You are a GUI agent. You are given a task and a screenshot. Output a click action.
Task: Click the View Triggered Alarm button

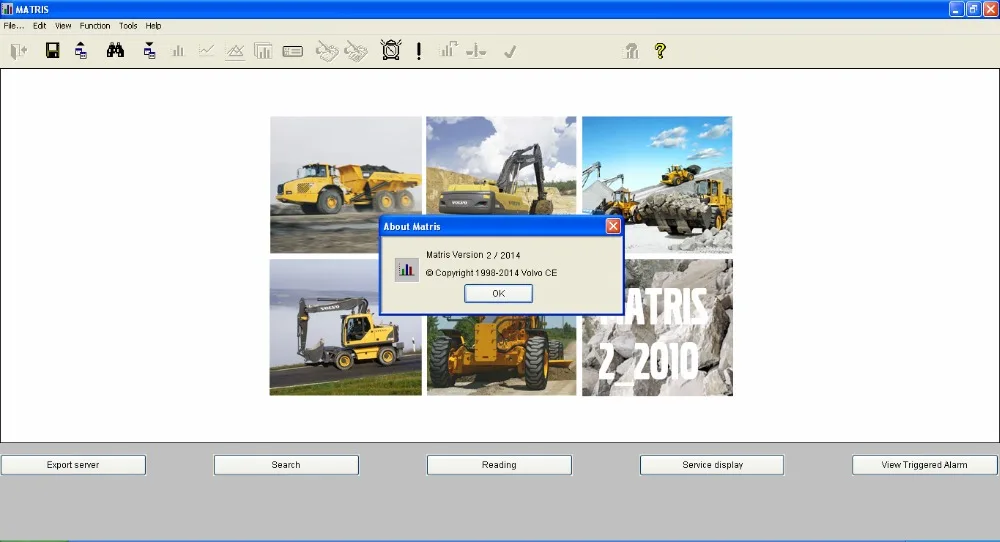pyautogui.click(x=925, y=465)
